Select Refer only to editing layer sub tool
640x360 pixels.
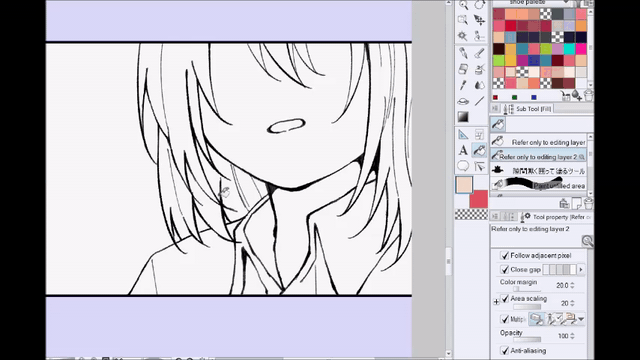point(538,142)
